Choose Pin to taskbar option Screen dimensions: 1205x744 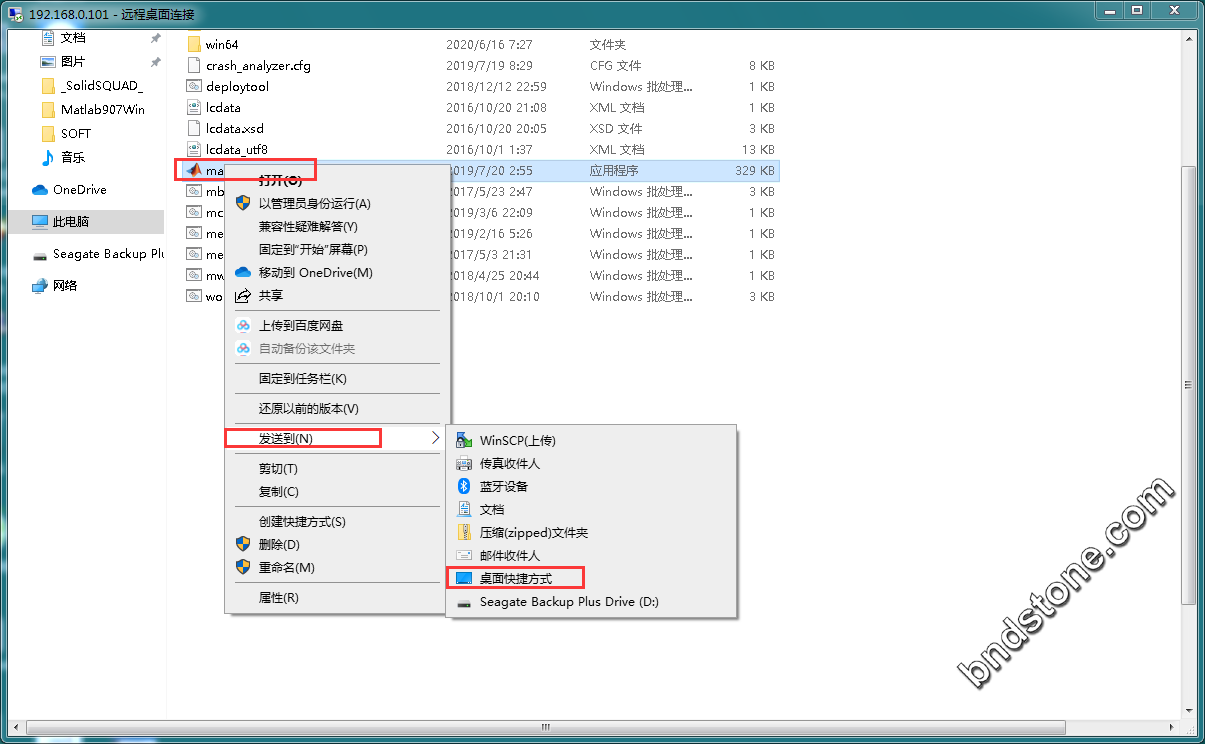coord(302,379)
